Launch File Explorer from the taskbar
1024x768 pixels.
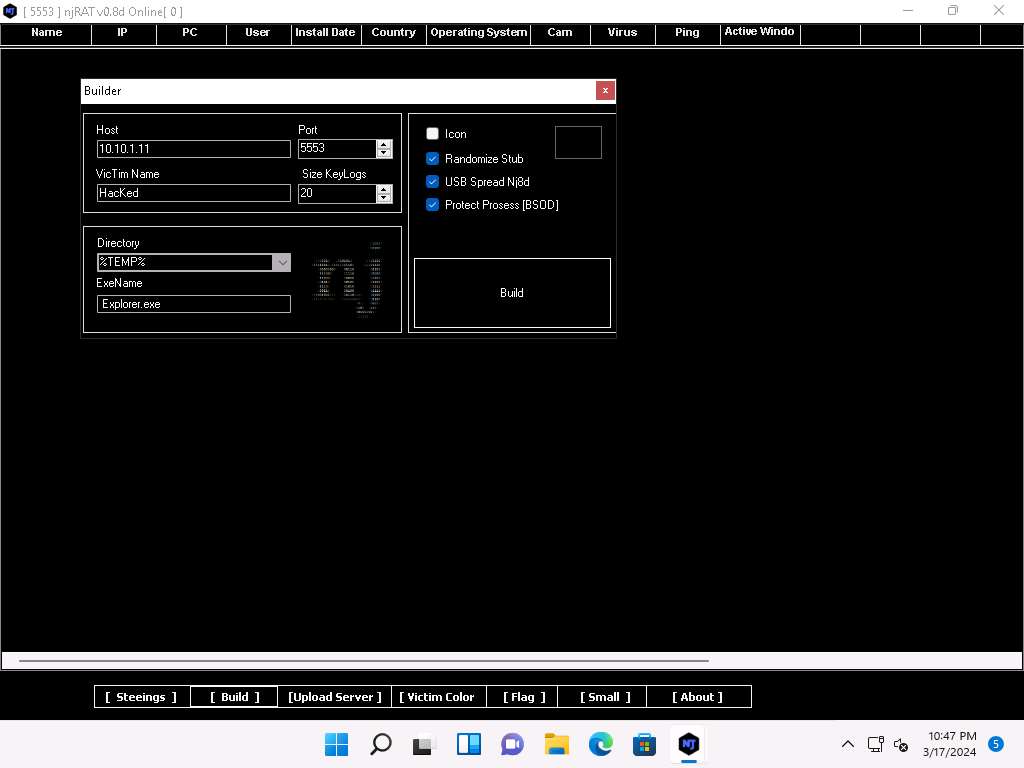coord(556,744)
